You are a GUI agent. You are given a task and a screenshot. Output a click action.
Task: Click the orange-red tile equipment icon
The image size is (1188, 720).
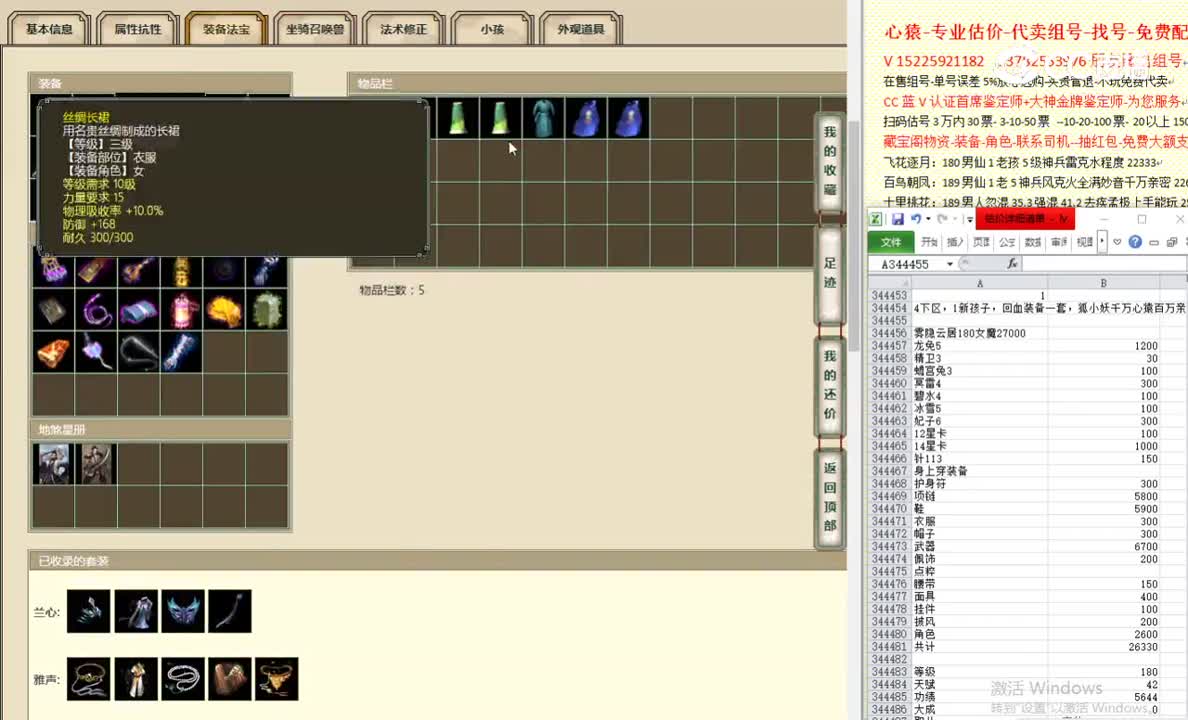tap(53, 352)
